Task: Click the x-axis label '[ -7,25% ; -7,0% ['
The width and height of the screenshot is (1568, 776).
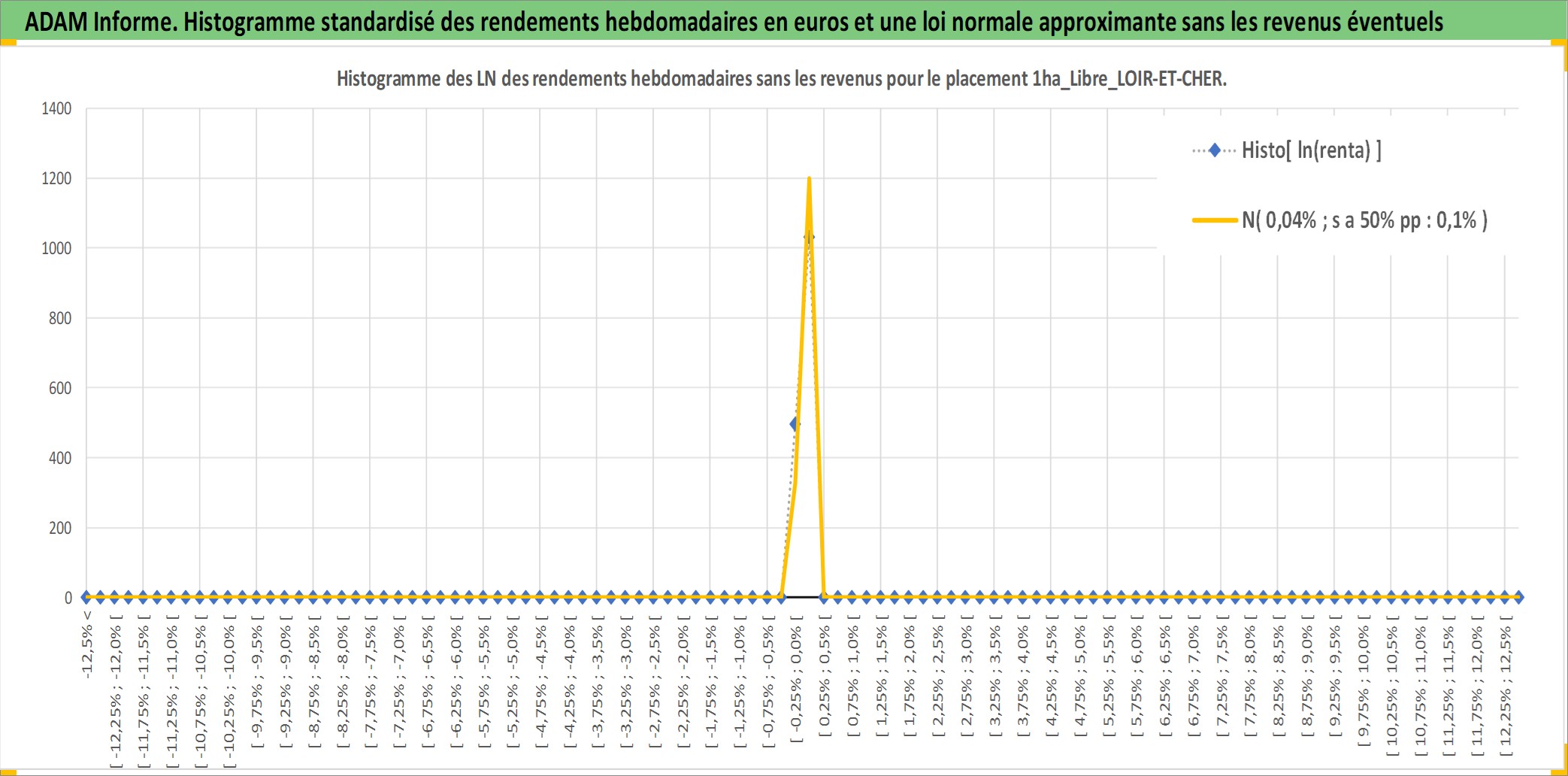Action: (399, 682)
